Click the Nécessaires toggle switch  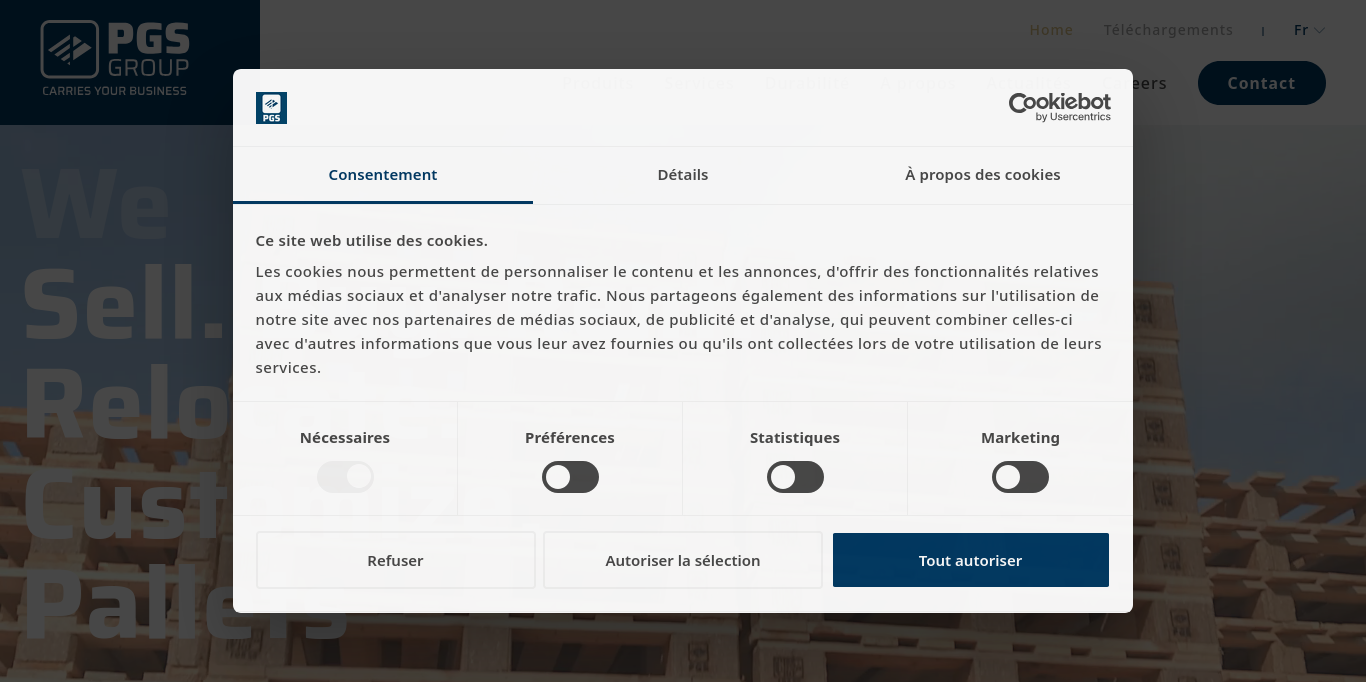(345, 477)
